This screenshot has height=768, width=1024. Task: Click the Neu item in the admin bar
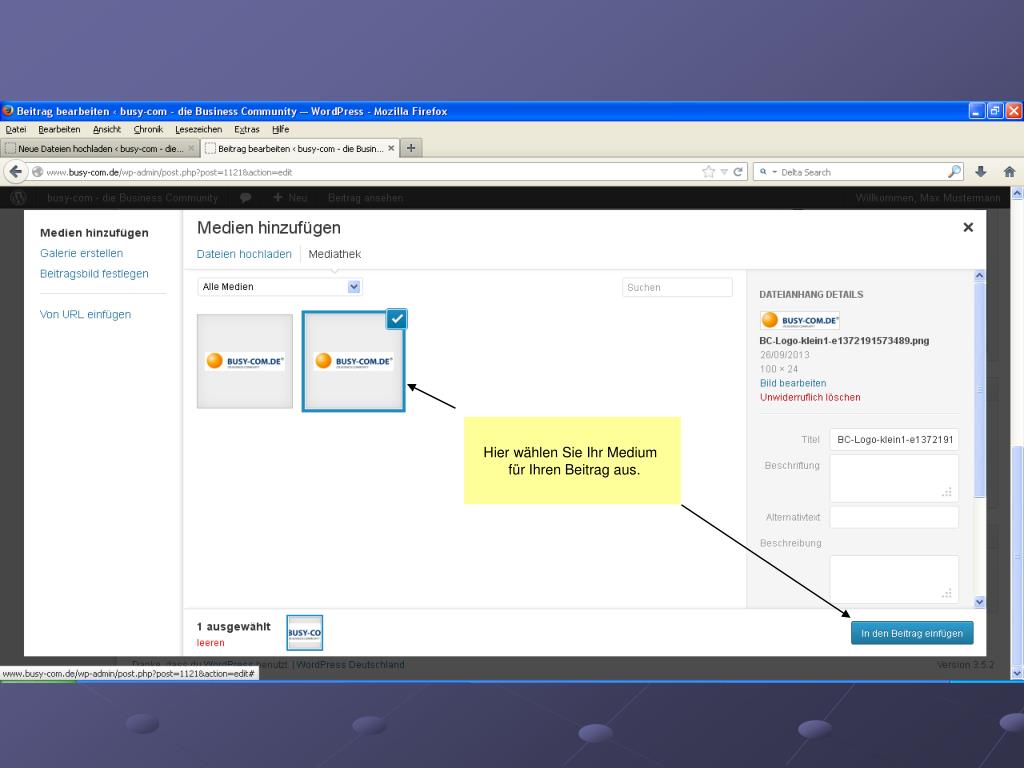[x=290, y=198]
